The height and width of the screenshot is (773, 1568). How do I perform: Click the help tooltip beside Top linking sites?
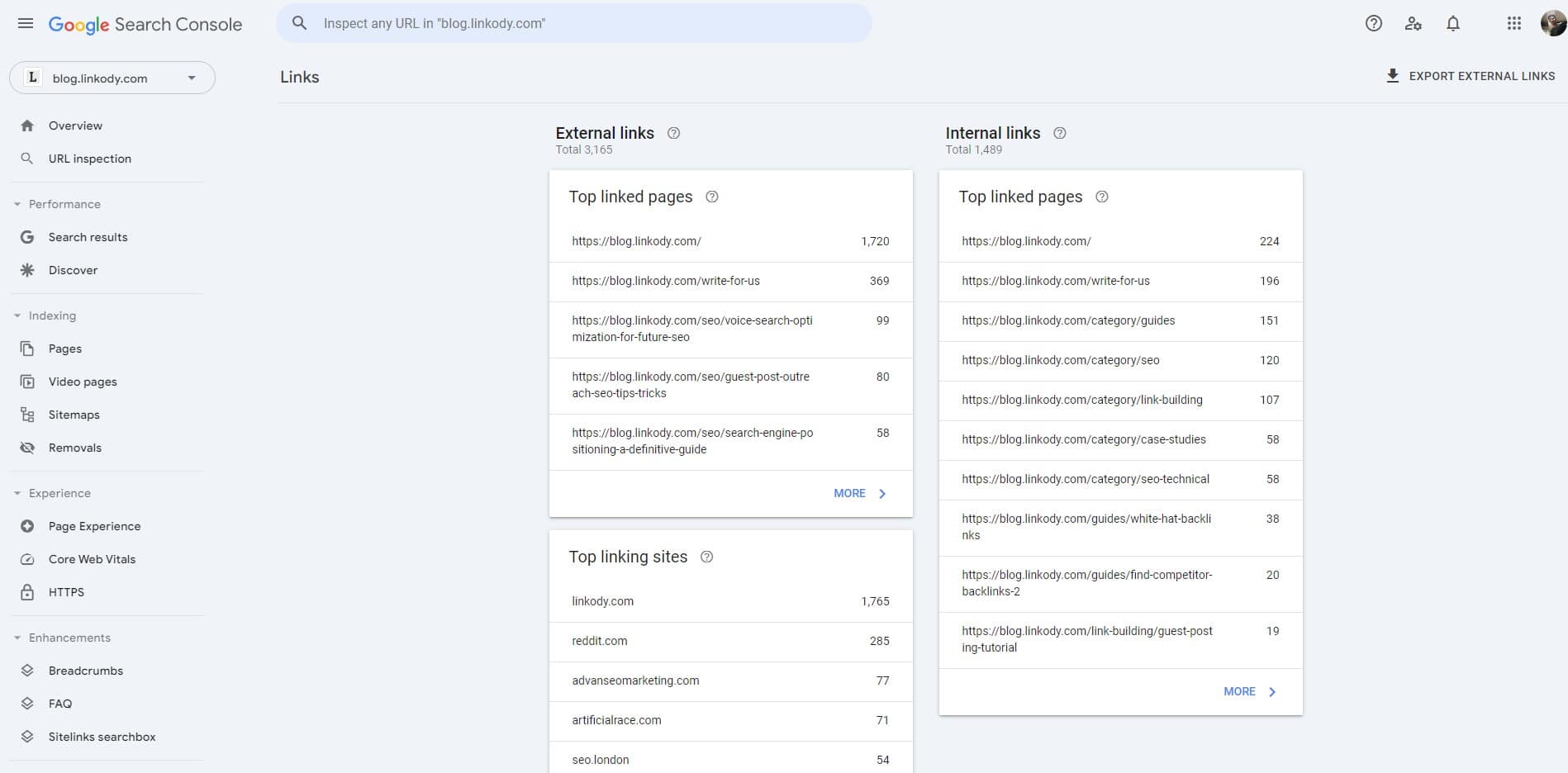tap(706, 557)
